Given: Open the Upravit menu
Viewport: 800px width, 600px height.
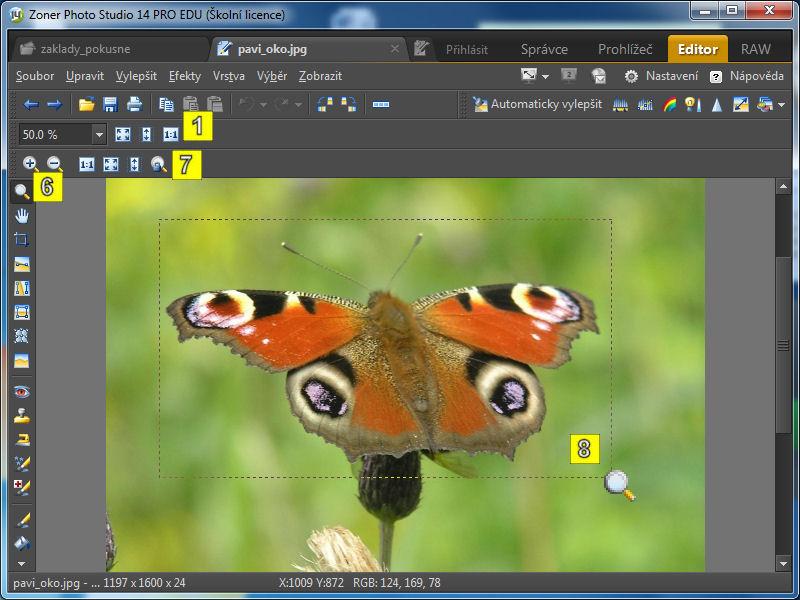Looking at the screenshot, I should [x=85, y=76].
